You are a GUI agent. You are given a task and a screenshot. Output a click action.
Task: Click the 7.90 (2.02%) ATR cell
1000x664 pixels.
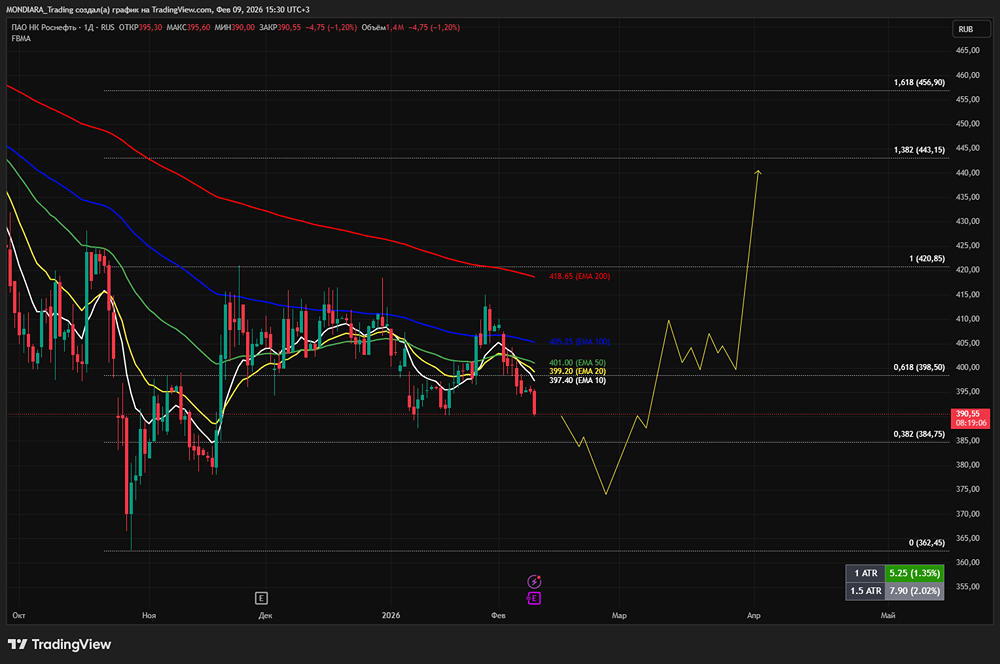(x=915, y=591)
